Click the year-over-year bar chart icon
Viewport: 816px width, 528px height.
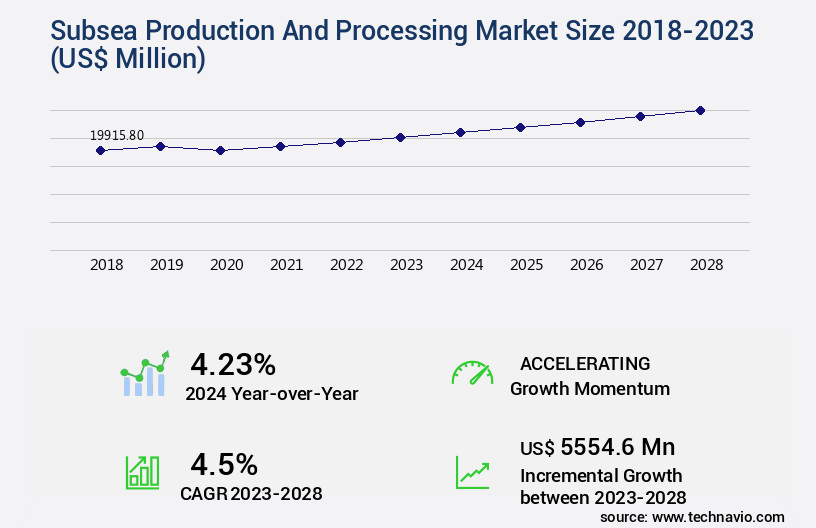tap(144, 374)
